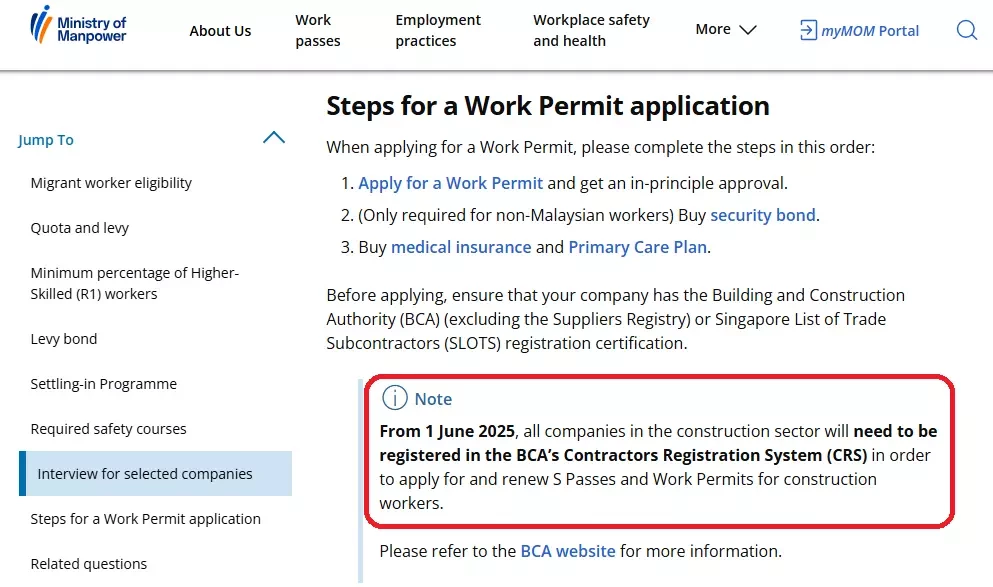
Task: Click the myMOM Portal login icon
Action: coord(808,30)
